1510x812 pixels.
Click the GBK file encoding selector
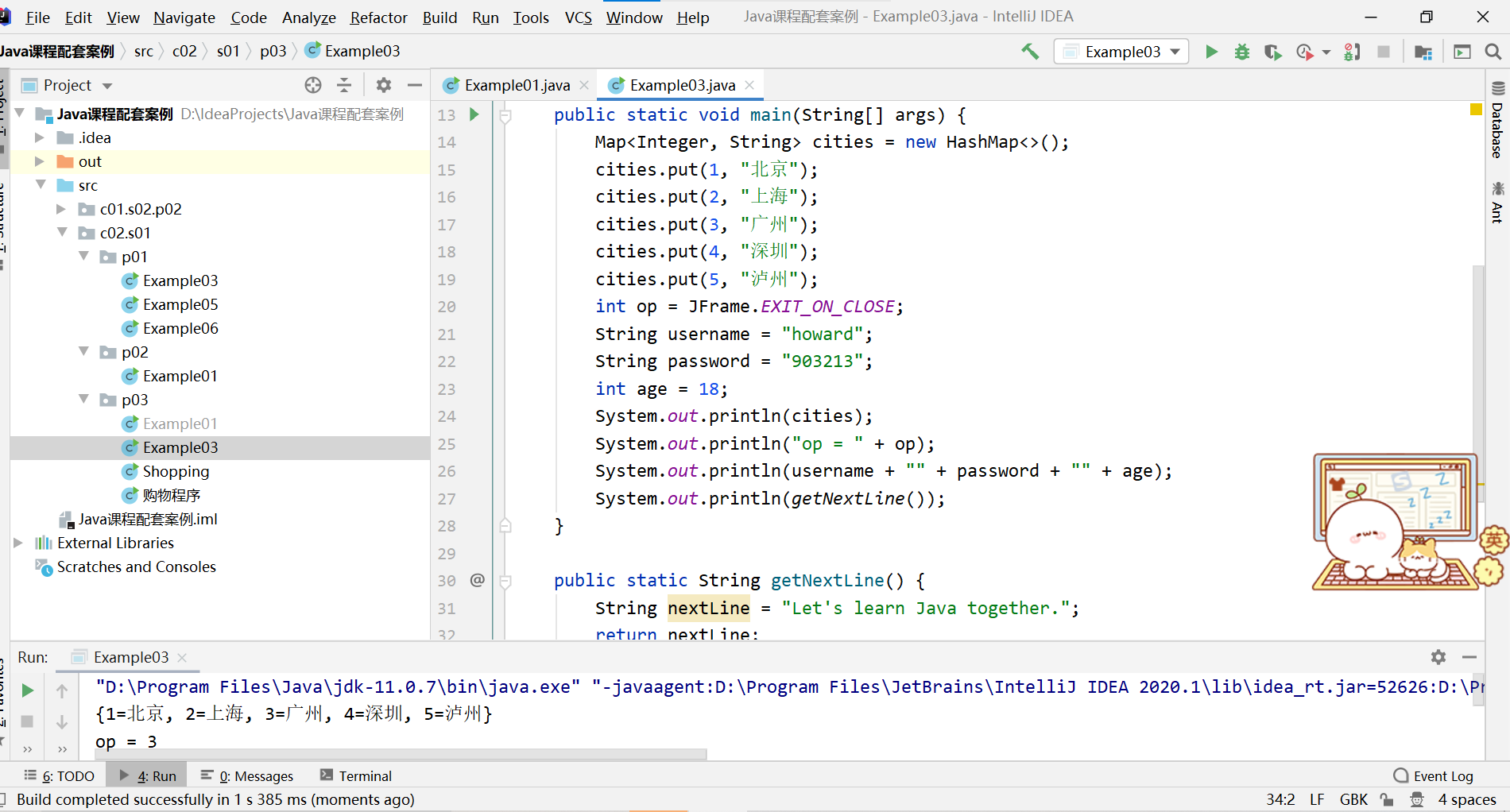(1353, 799)
